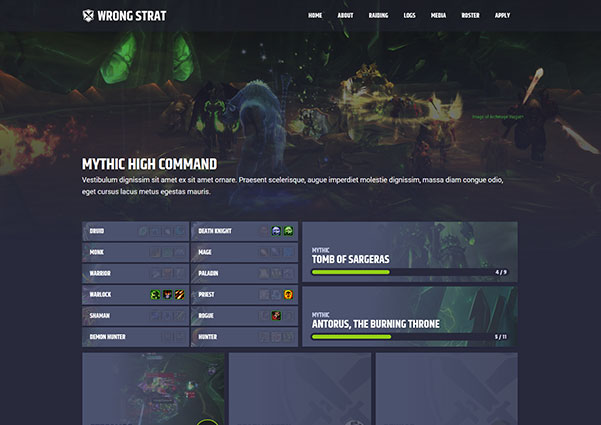
Task: Click the Hunter class label
Action: click(x=208, y=336)
